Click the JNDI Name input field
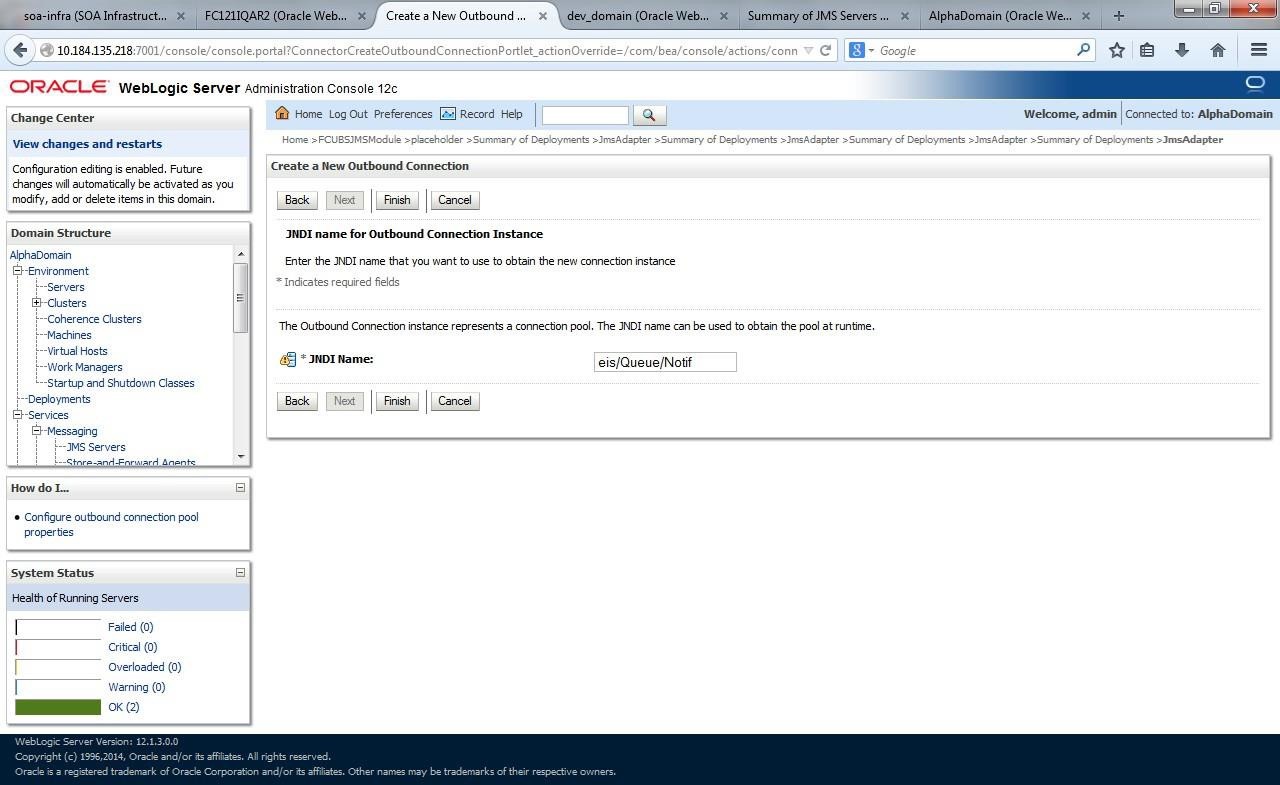Viewport: 1280px width, 785px height. [665, 362]
